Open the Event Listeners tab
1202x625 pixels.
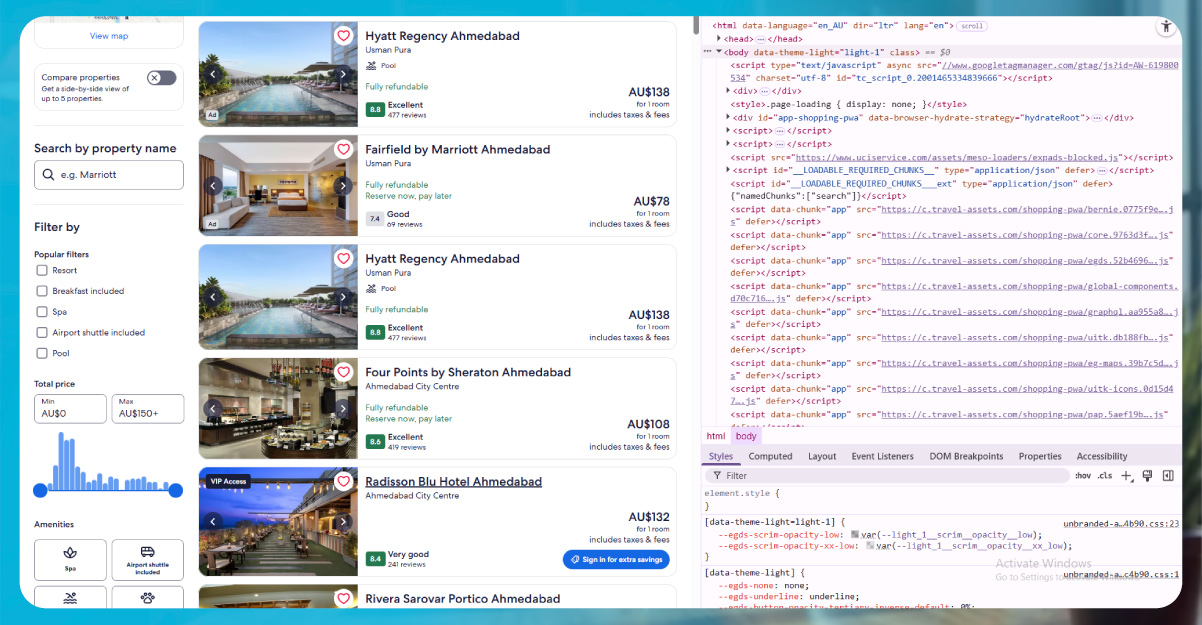click(882, 455)
